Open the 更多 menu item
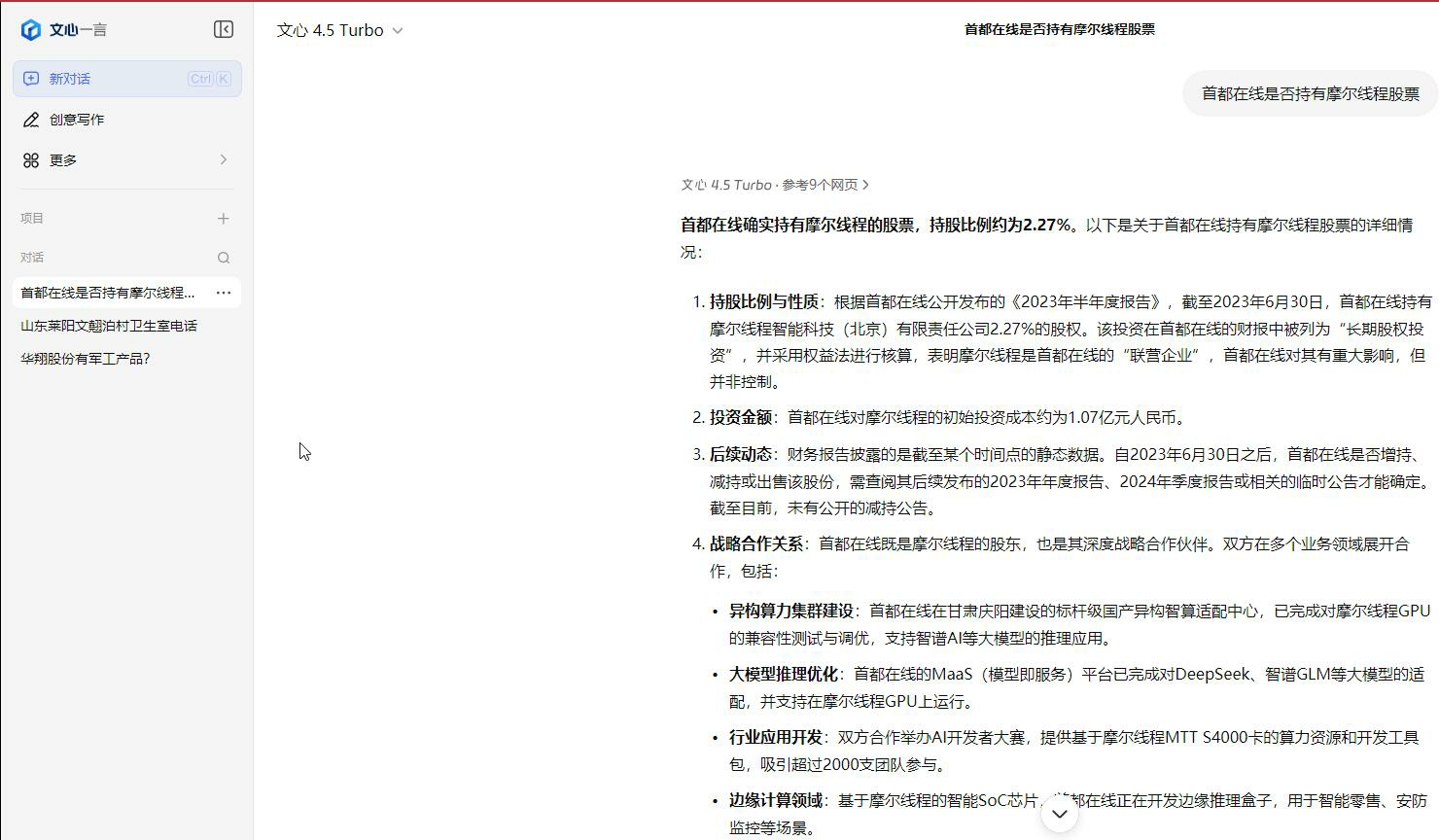This screenshot has width=1439, height=840. tap(127, 160)
